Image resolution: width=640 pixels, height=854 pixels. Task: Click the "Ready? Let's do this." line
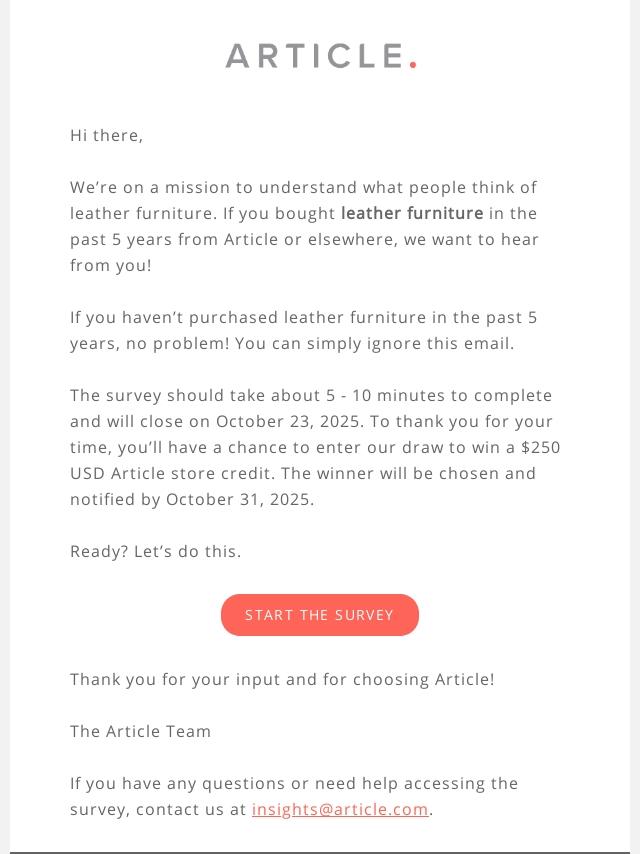pyautogui.click(x=156, y=551)
